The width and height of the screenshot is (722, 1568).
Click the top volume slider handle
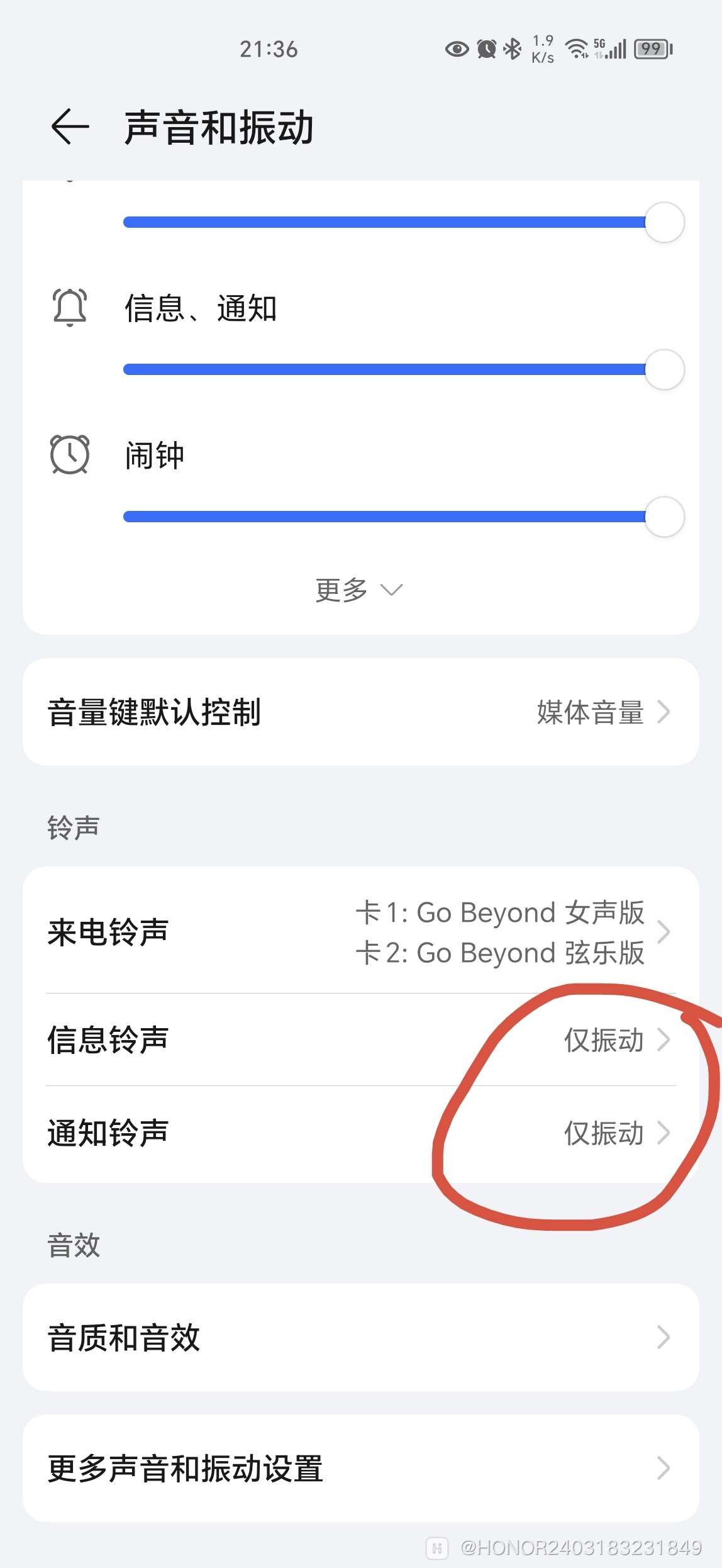[664, 222]
